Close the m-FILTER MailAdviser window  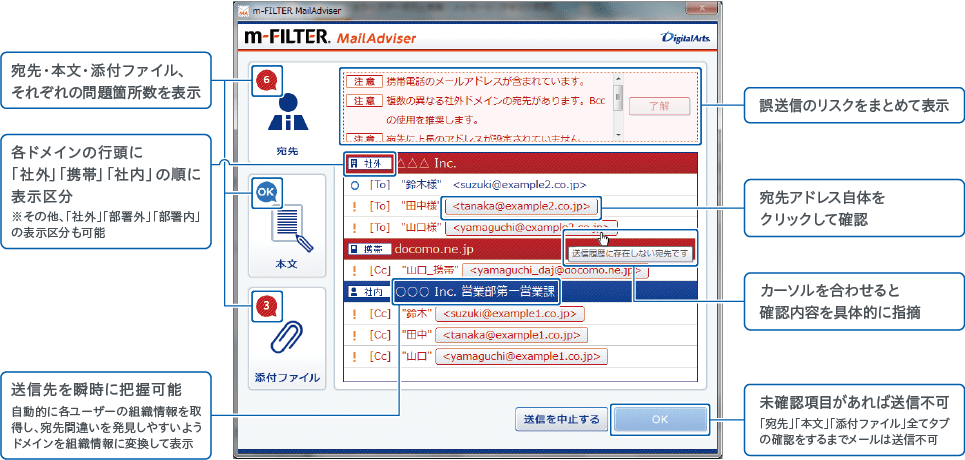tap(702, 9)
